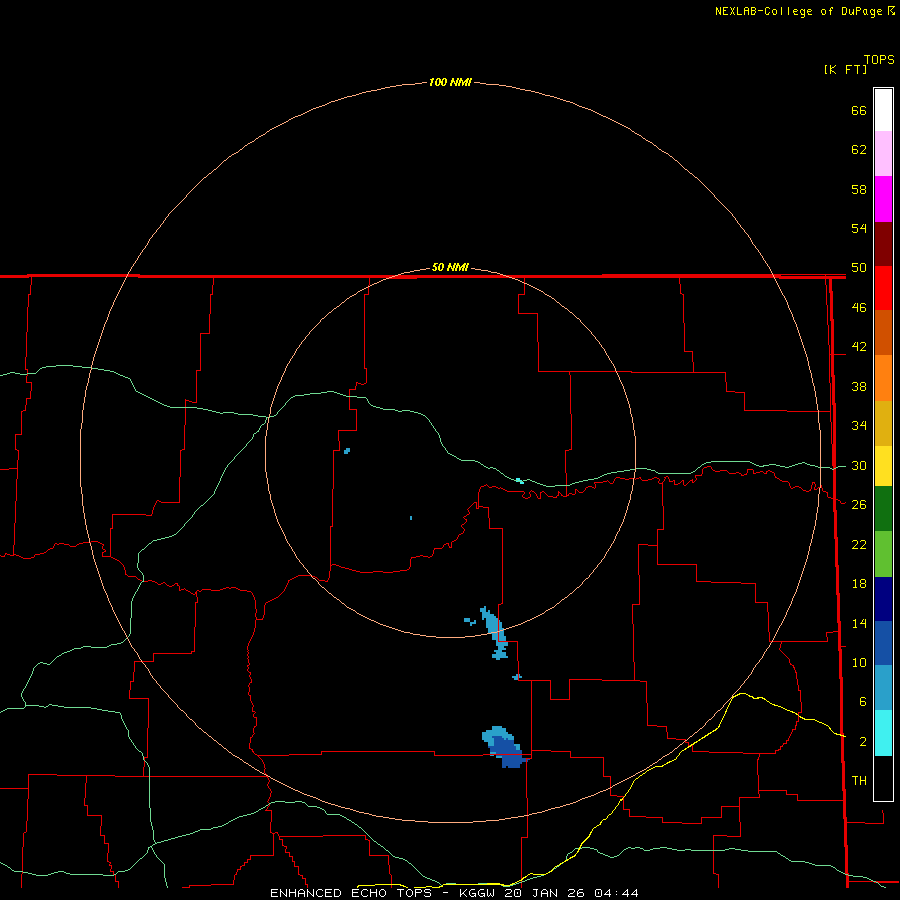Viewport: 900px width, 900px height.
Task: Click legend value 42
Action: (859, 346)
